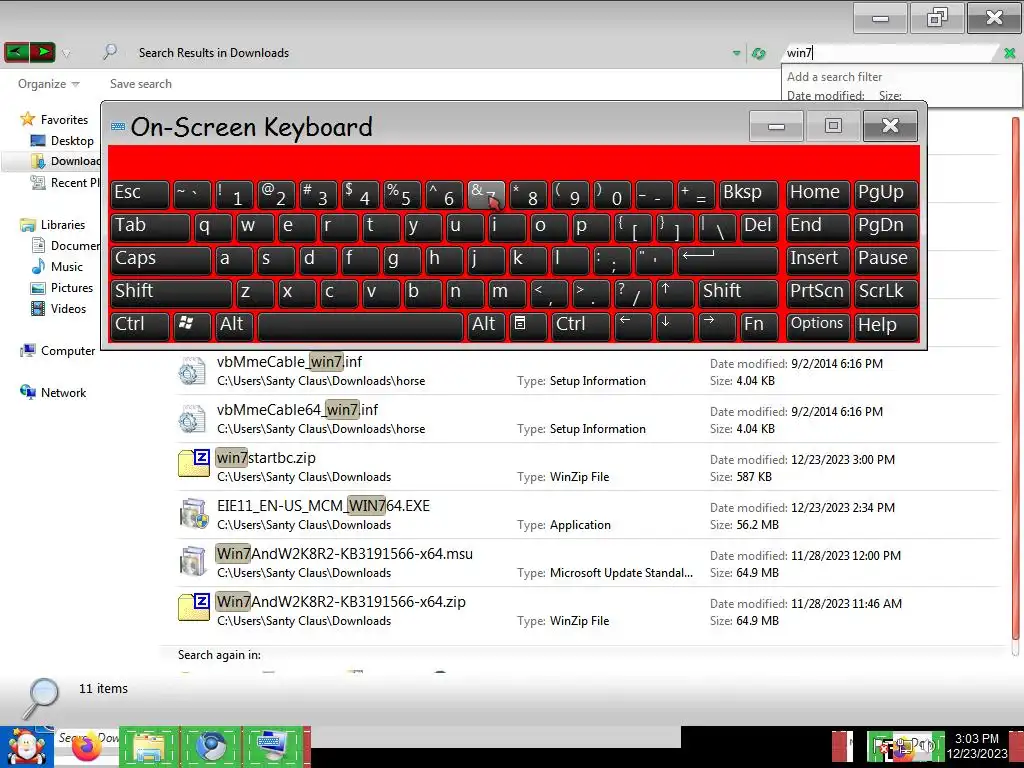The image size is (1024, 768).
Task: Select vbMmeCable64_win7.inf file icon
Action: [x=193, y=419]
